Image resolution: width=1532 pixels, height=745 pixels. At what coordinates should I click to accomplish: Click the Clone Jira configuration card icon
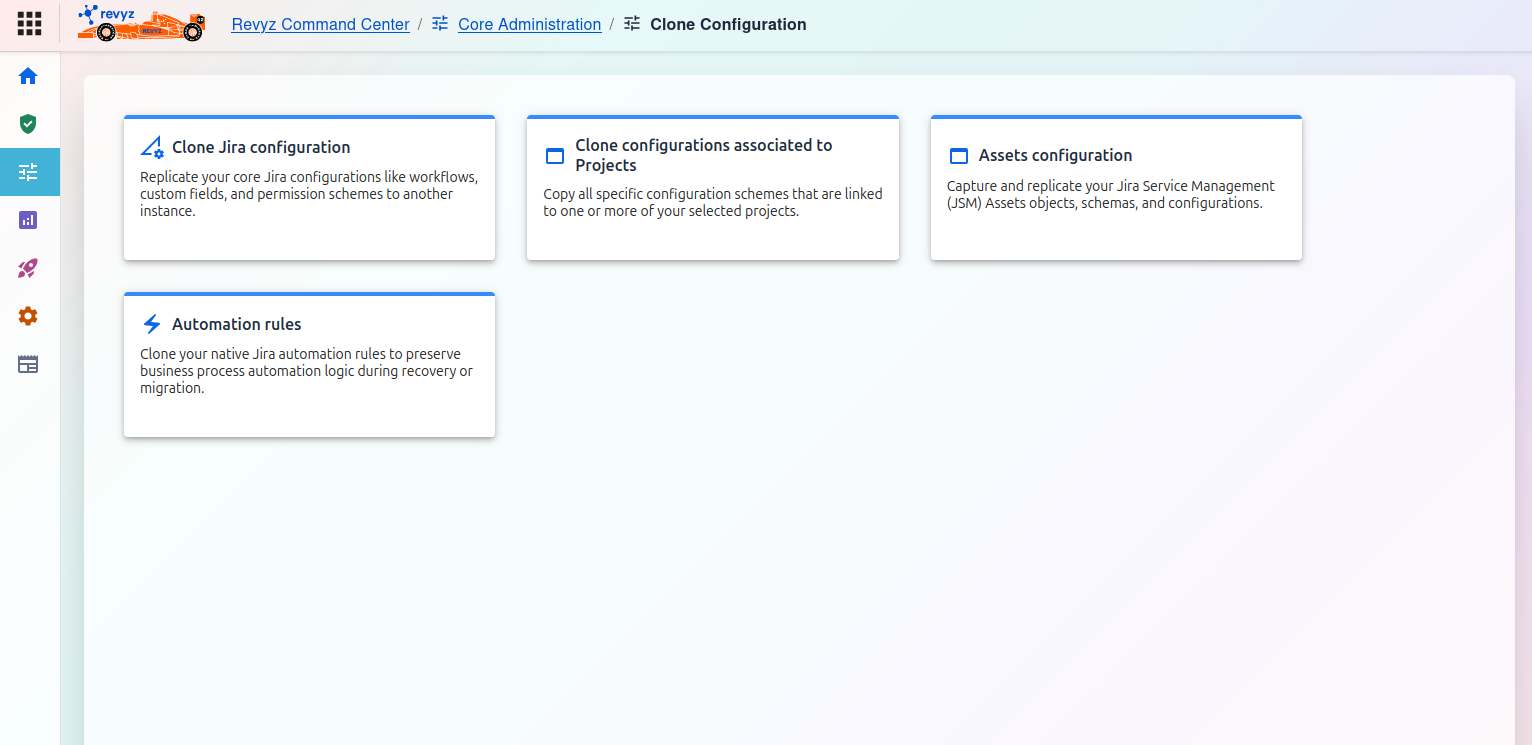pyautogui.click(x=152, y=148)
